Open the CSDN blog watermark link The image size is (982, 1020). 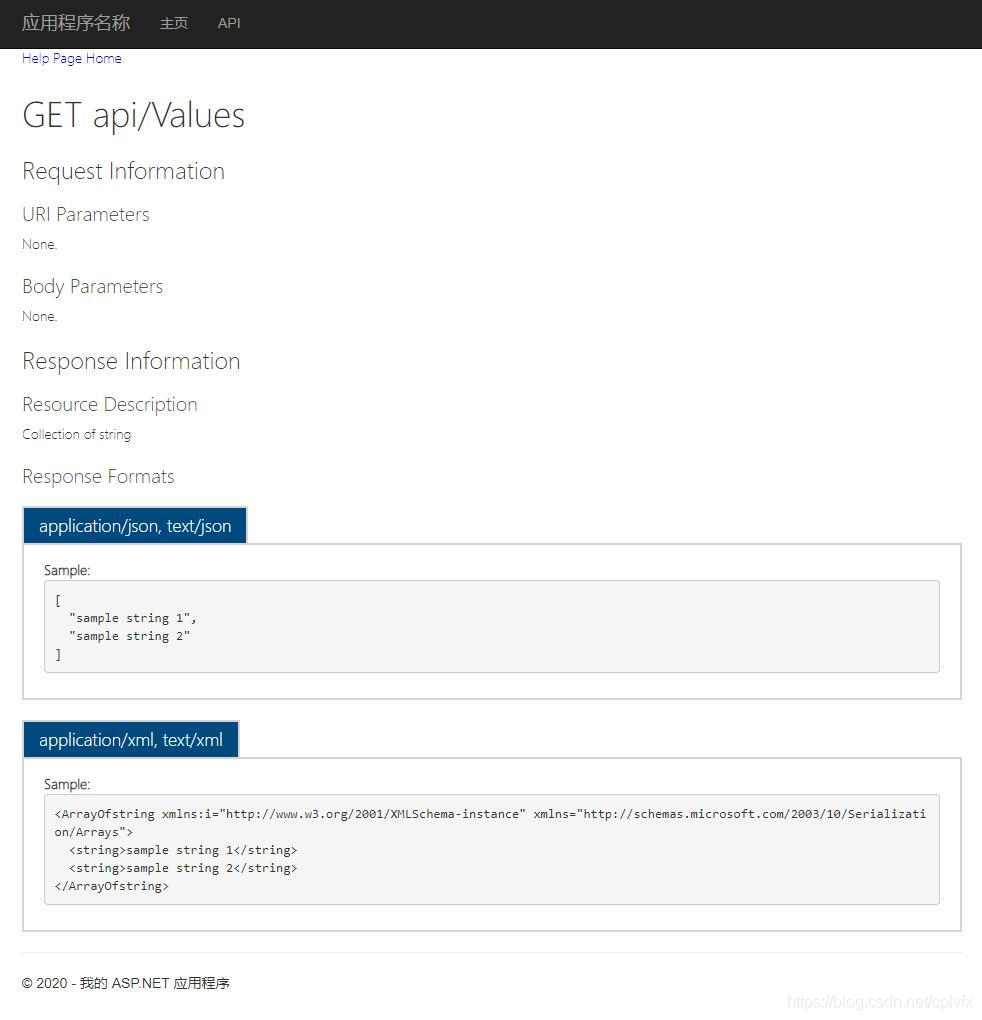pyautogui.click(x=884, y=1001)
